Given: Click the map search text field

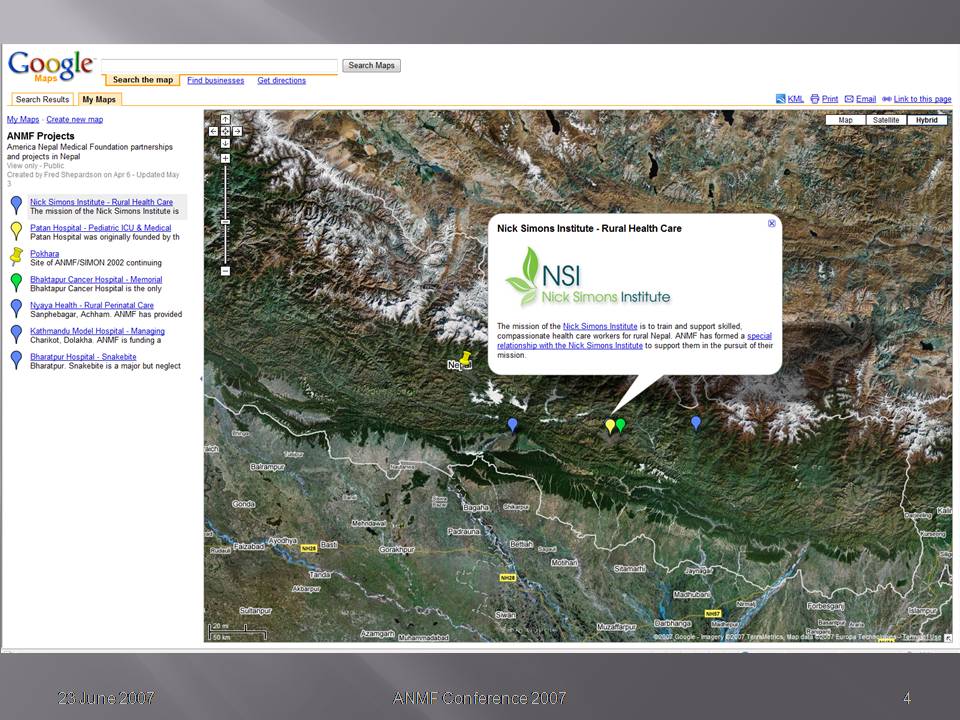Looking at the screenshot, I should point(219,66).
